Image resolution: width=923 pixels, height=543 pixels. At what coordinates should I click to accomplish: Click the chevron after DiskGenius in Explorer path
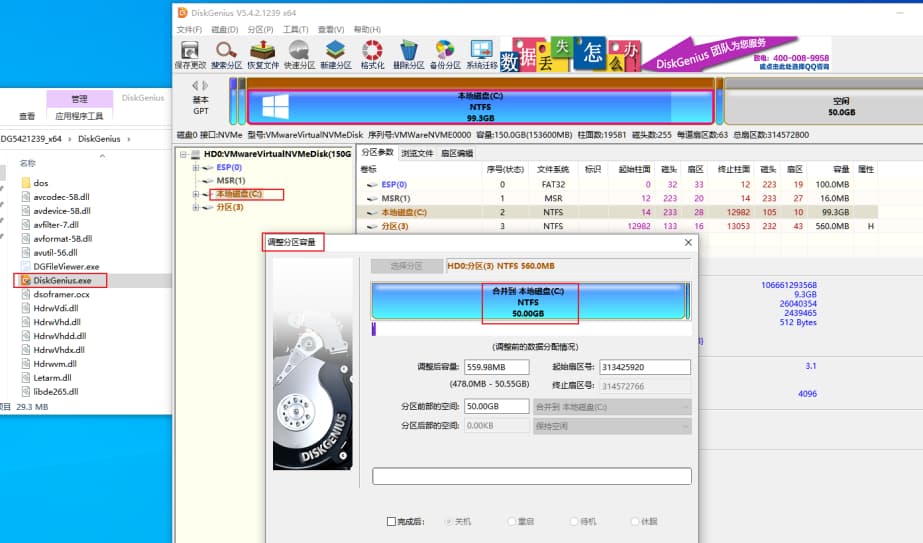[129, 139]
